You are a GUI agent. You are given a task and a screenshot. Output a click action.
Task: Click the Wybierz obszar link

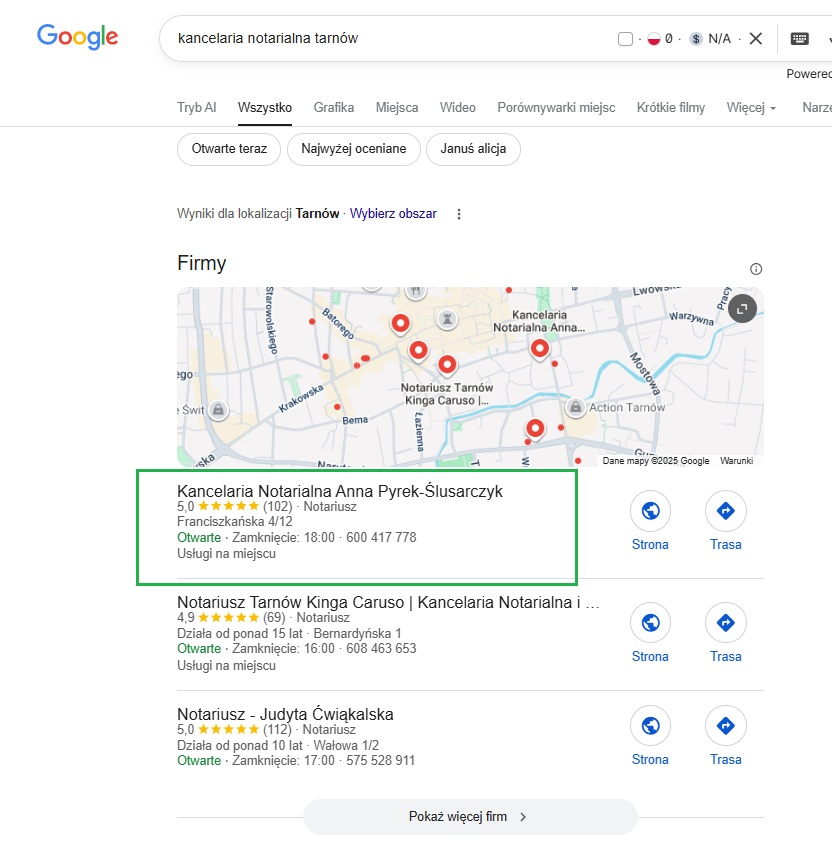tap(393, 214)
